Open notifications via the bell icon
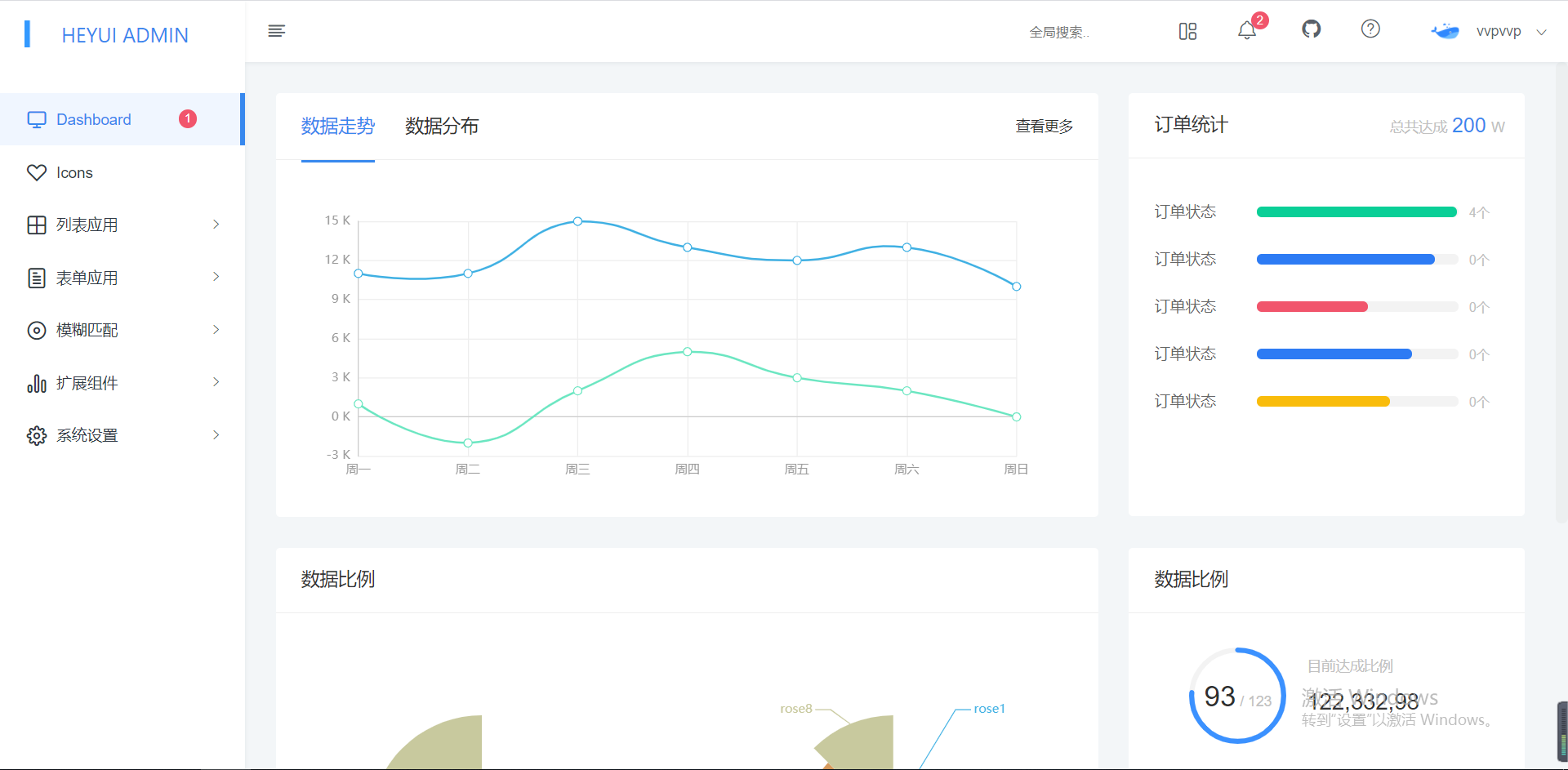Image resolution: width=1568 pixels, height=770 pixels. [1246, 31]
